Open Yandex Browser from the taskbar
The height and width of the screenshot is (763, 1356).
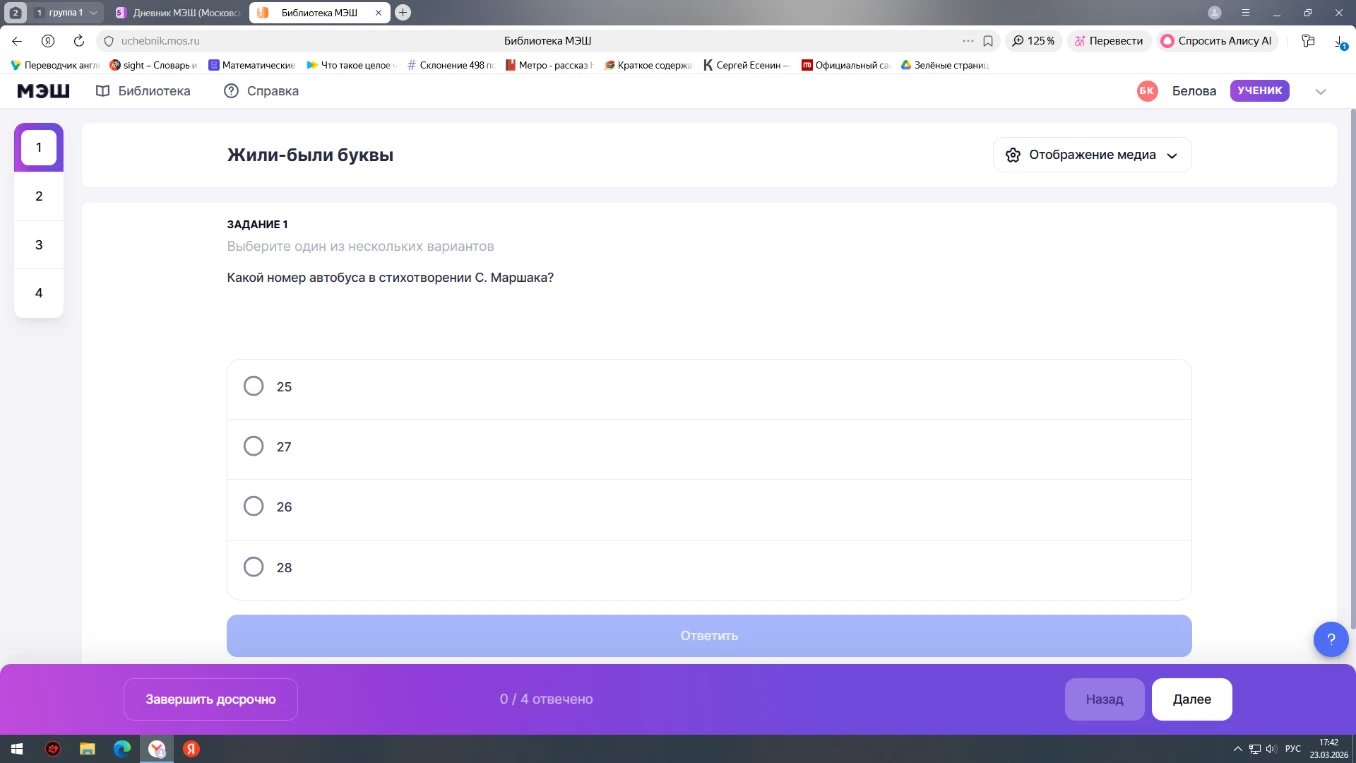pos(156,749)
